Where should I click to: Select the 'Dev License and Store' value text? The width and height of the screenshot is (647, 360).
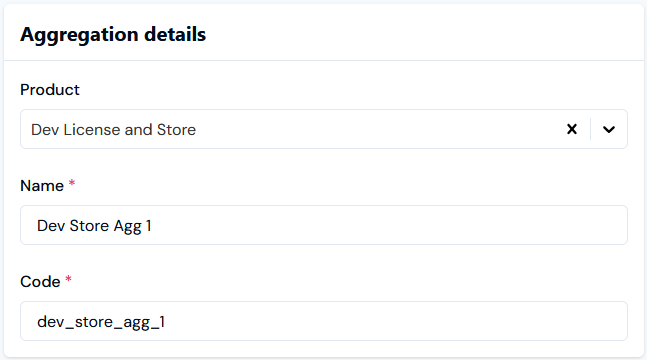coord(113,130)
